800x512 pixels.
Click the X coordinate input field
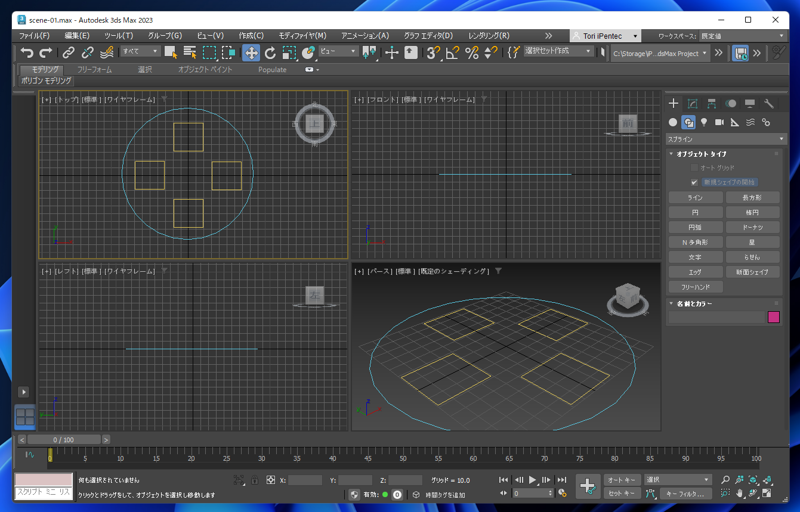coord(305,480)
